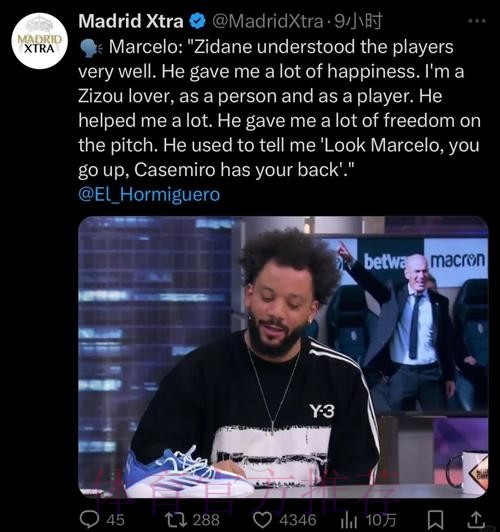
Task: Click the 288 retweets count
Action: tap(206, 520)
